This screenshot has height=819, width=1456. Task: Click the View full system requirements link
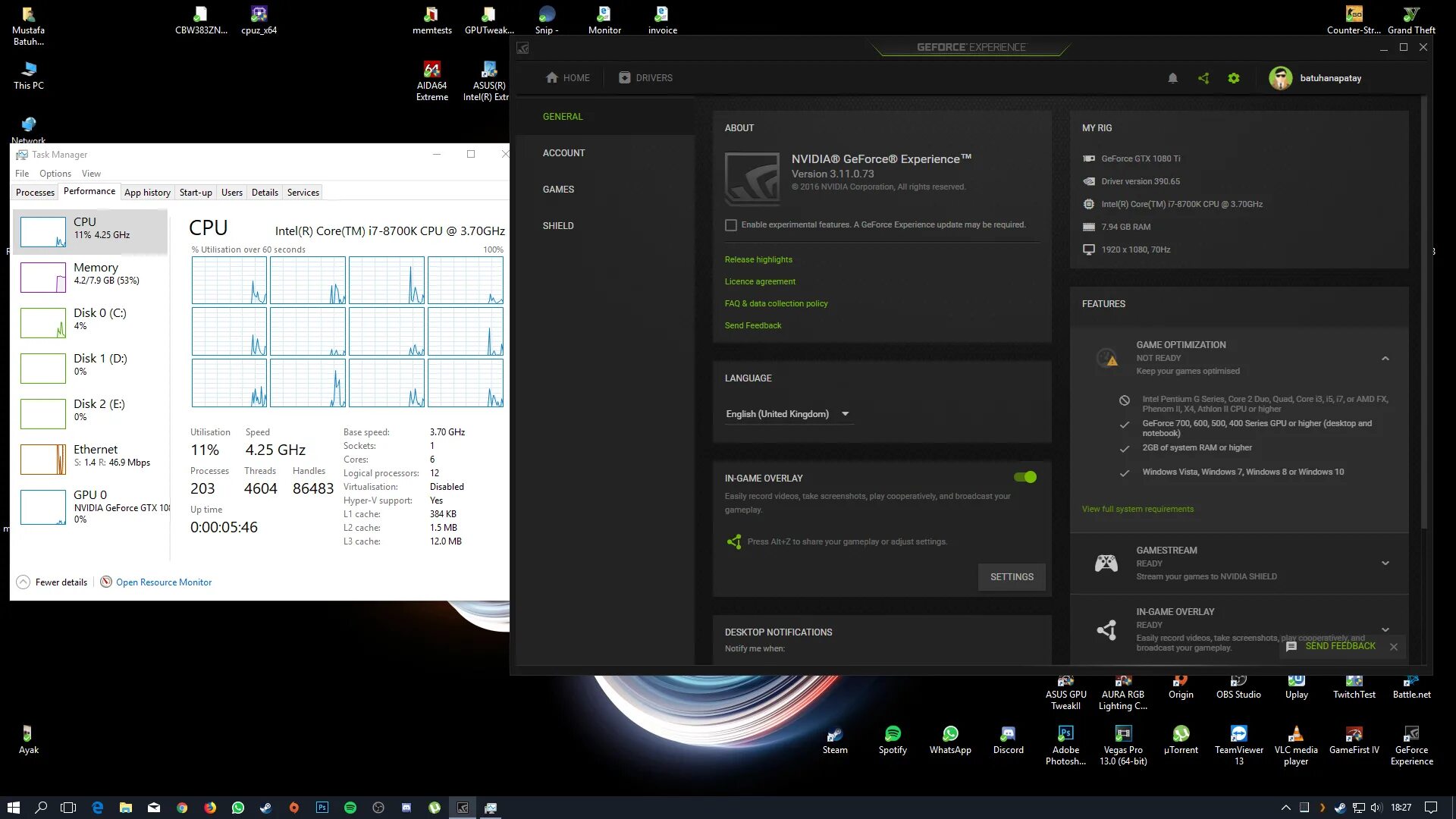pos(1138,509)
